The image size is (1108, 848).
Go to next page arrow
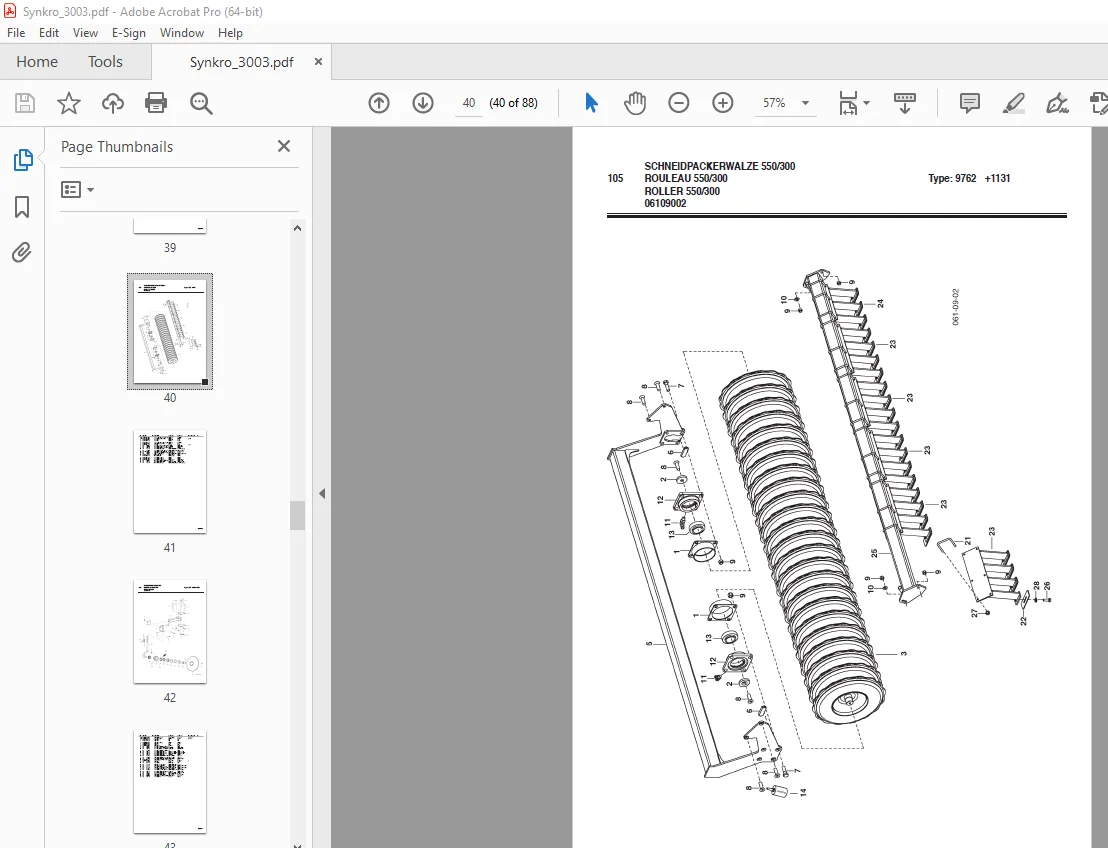(423, 103)
